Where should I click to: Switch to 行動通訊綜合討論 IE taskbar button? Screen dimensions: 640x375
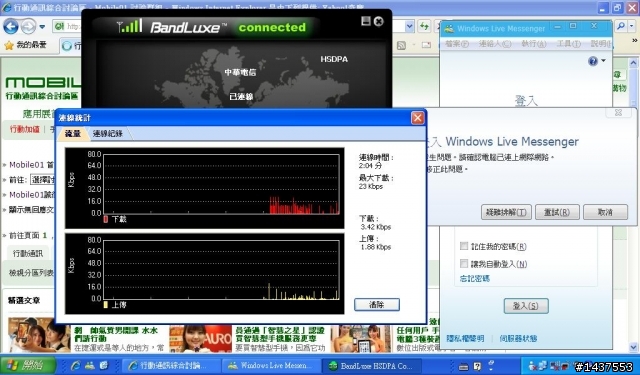pos(171,365)
